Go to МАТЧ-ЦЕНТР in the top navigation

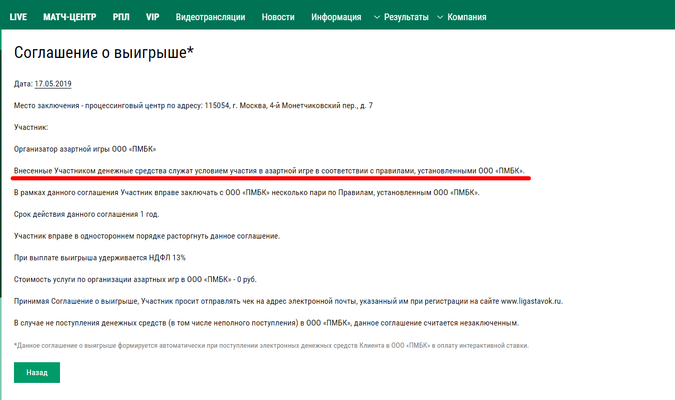click(x=70, y=18)
